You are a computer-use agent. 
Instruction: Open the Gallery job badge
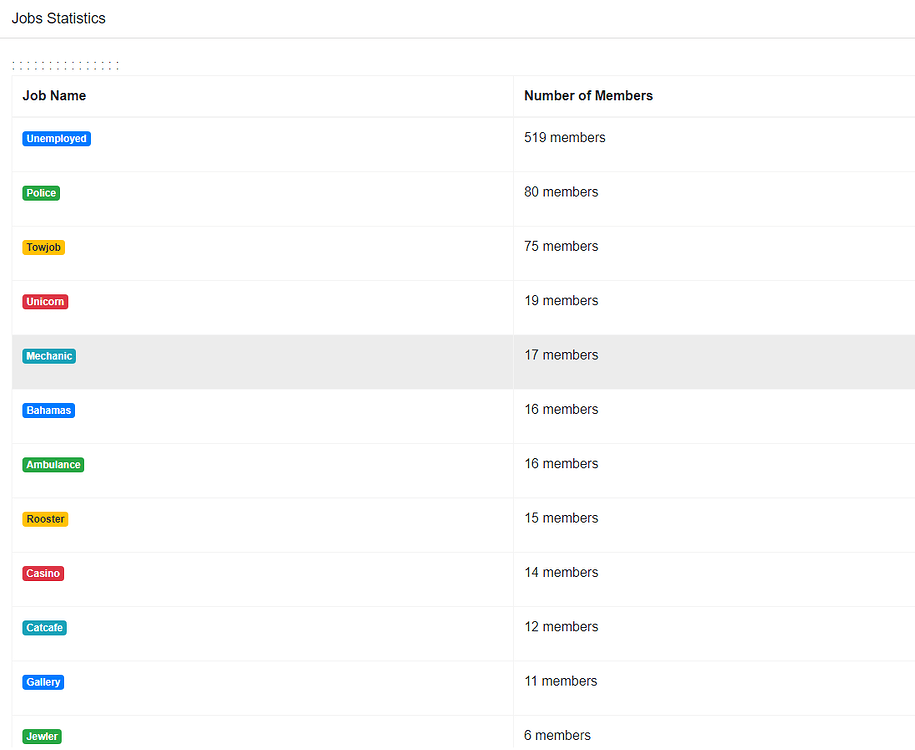click(42, 681)
